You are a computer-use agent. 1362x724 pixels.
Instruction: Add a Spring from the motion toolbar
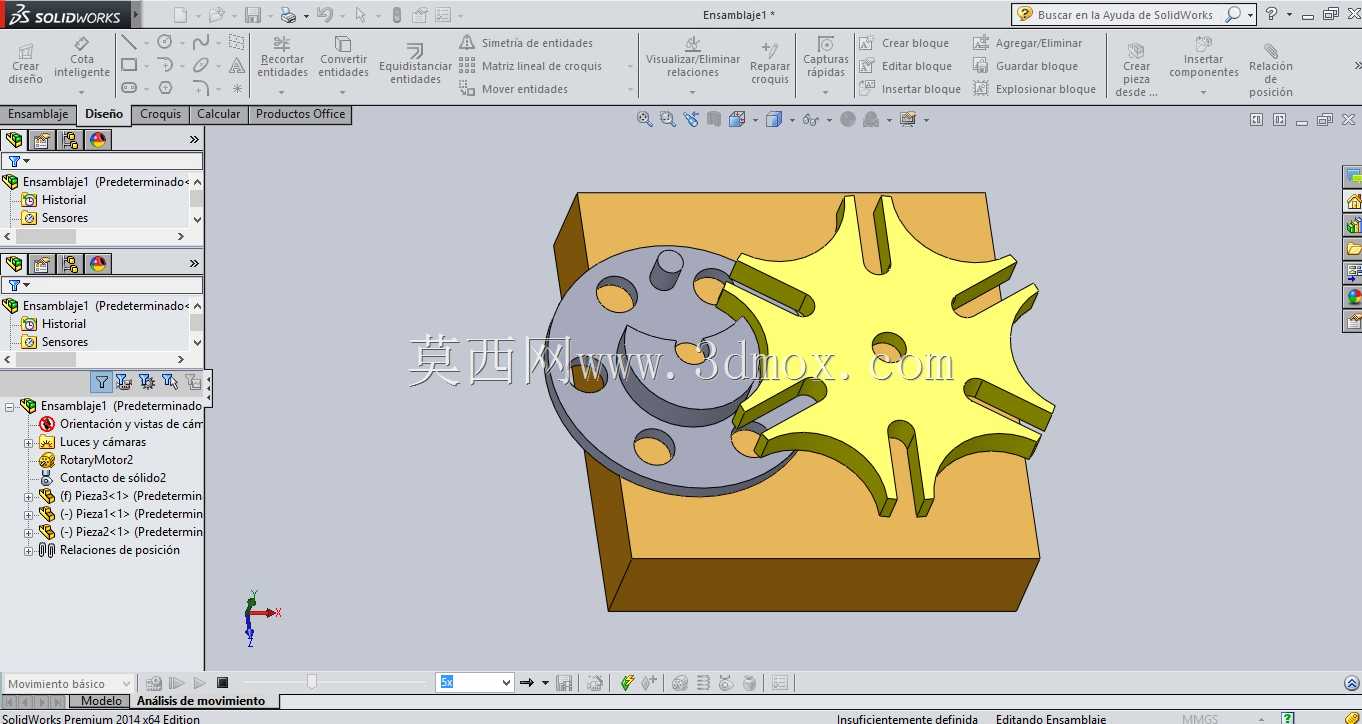tap(703, 683)
